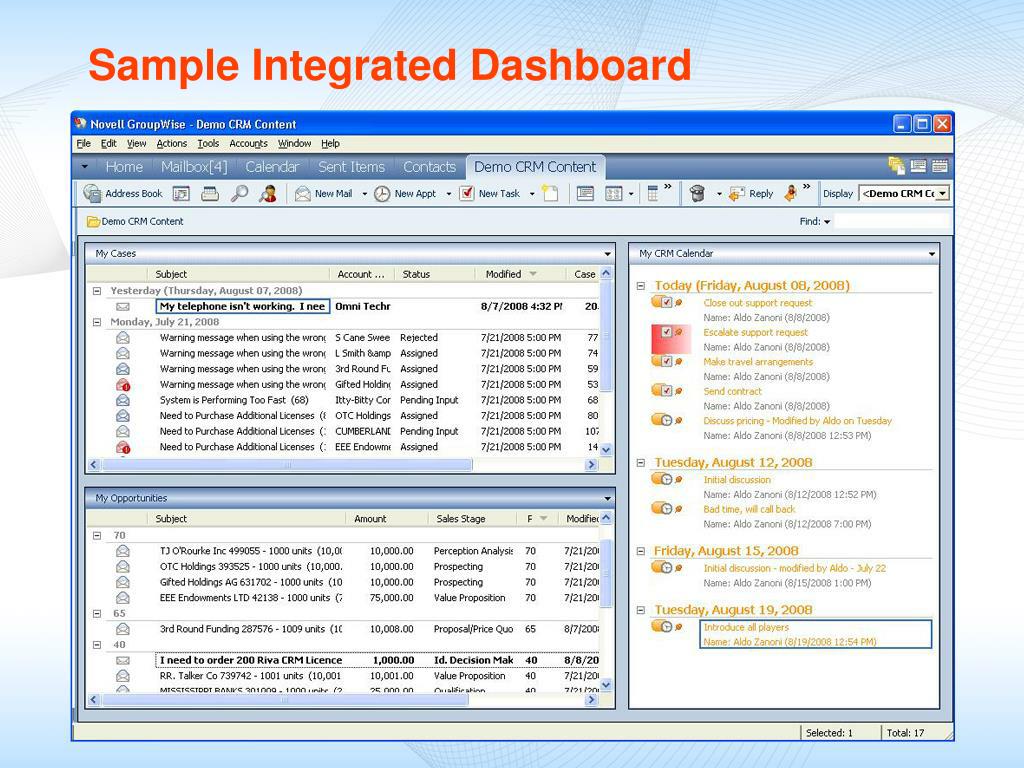Check off Escalate support request task

(x=666, y=332)
